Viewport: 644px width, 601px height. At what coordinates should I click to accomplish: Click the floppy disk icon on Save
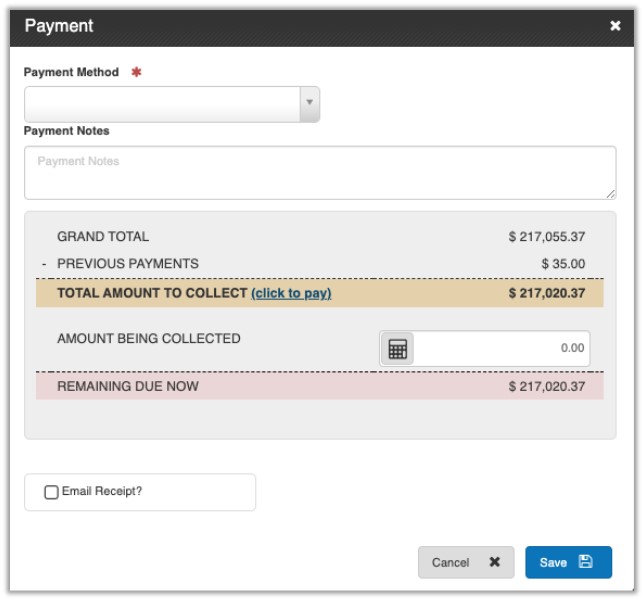tap(586, 562)
